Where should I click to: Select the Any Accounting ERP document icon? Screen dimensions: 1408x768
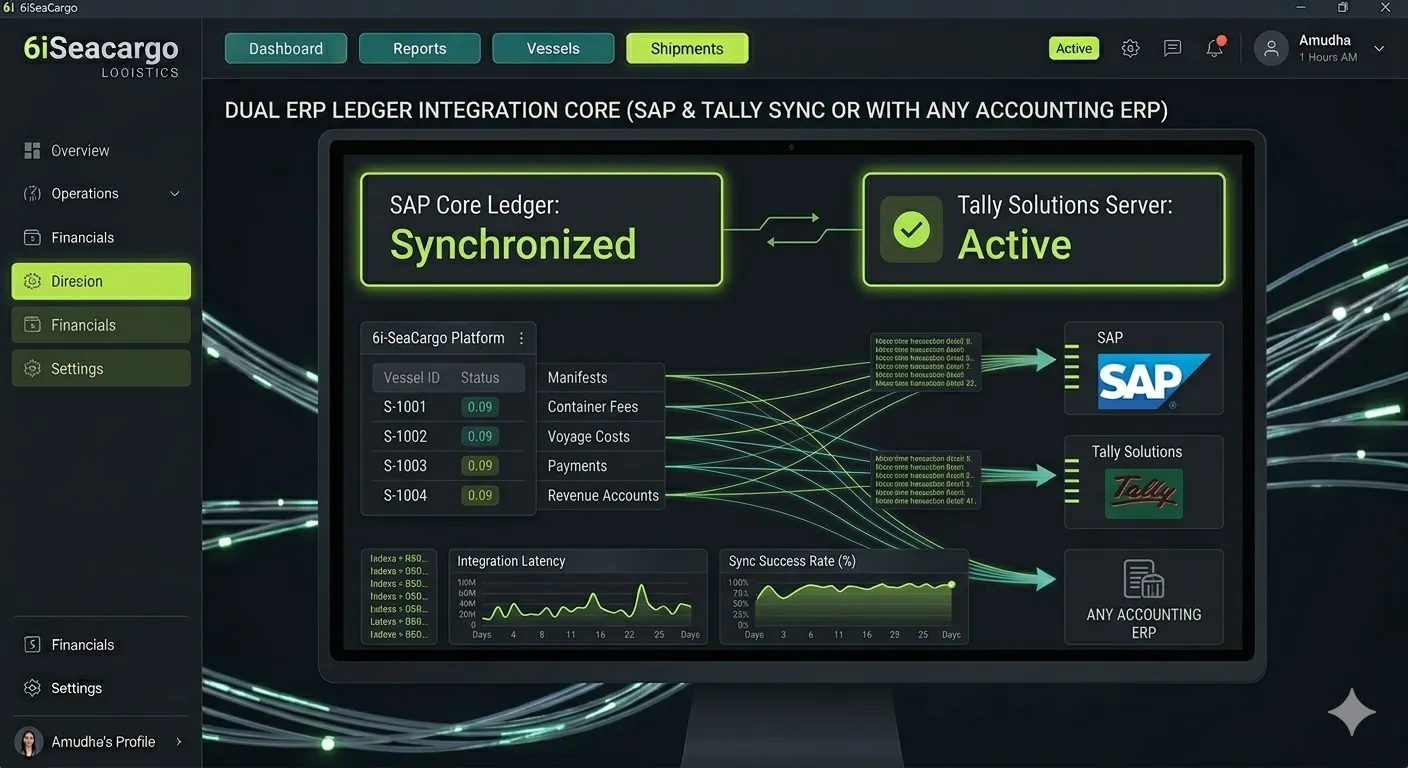pos(1143,579)
